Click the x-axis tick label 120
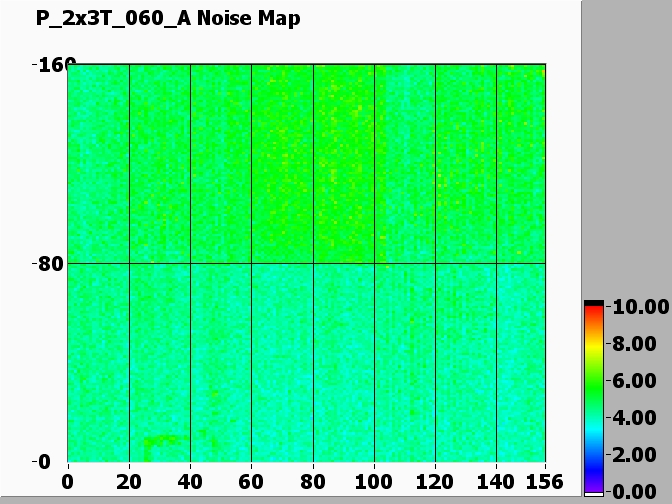 pyautogui.click(x=435, y=482)
